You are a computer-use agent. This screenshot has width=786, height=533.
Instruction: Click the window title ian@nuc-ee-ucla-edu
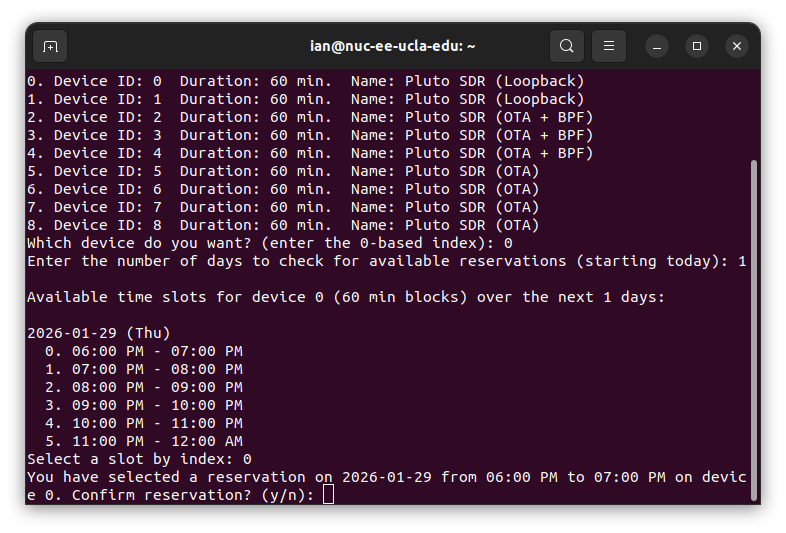[x=392, y=46]
